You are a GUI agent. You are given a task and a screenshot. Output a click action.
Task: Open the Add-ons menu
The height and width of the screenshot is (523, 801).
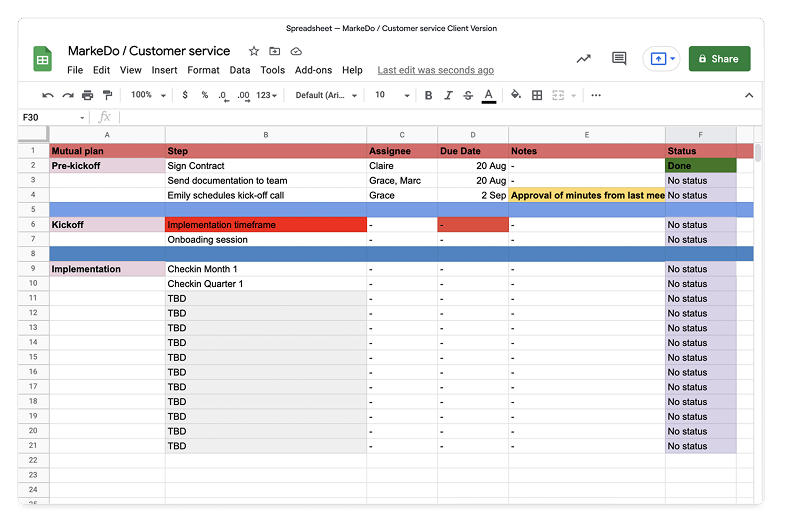pyautogui.click(x=311, y=70)
